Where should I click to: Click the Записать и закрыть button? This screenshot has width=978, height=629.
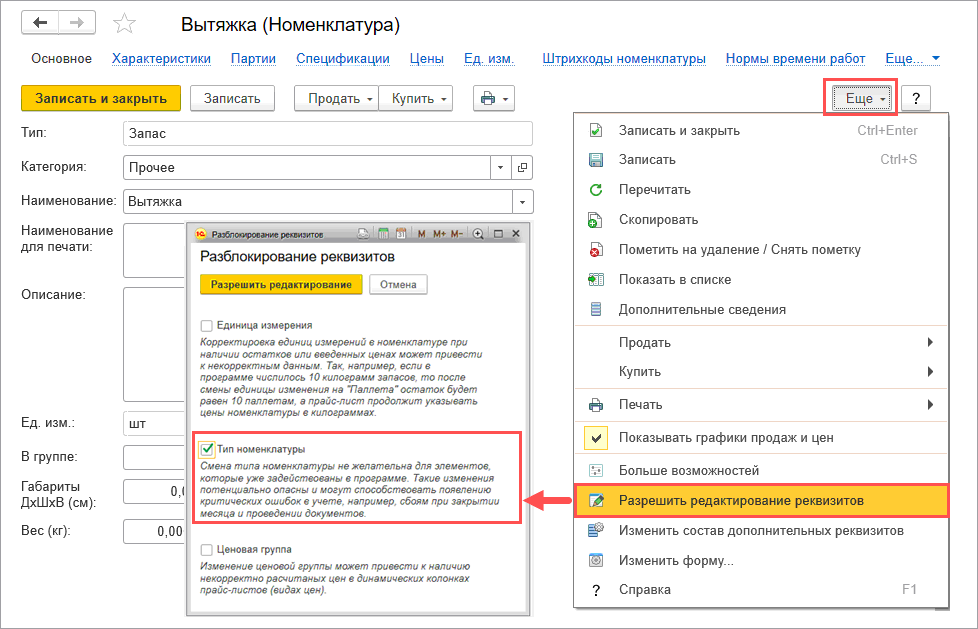(100, 98)
